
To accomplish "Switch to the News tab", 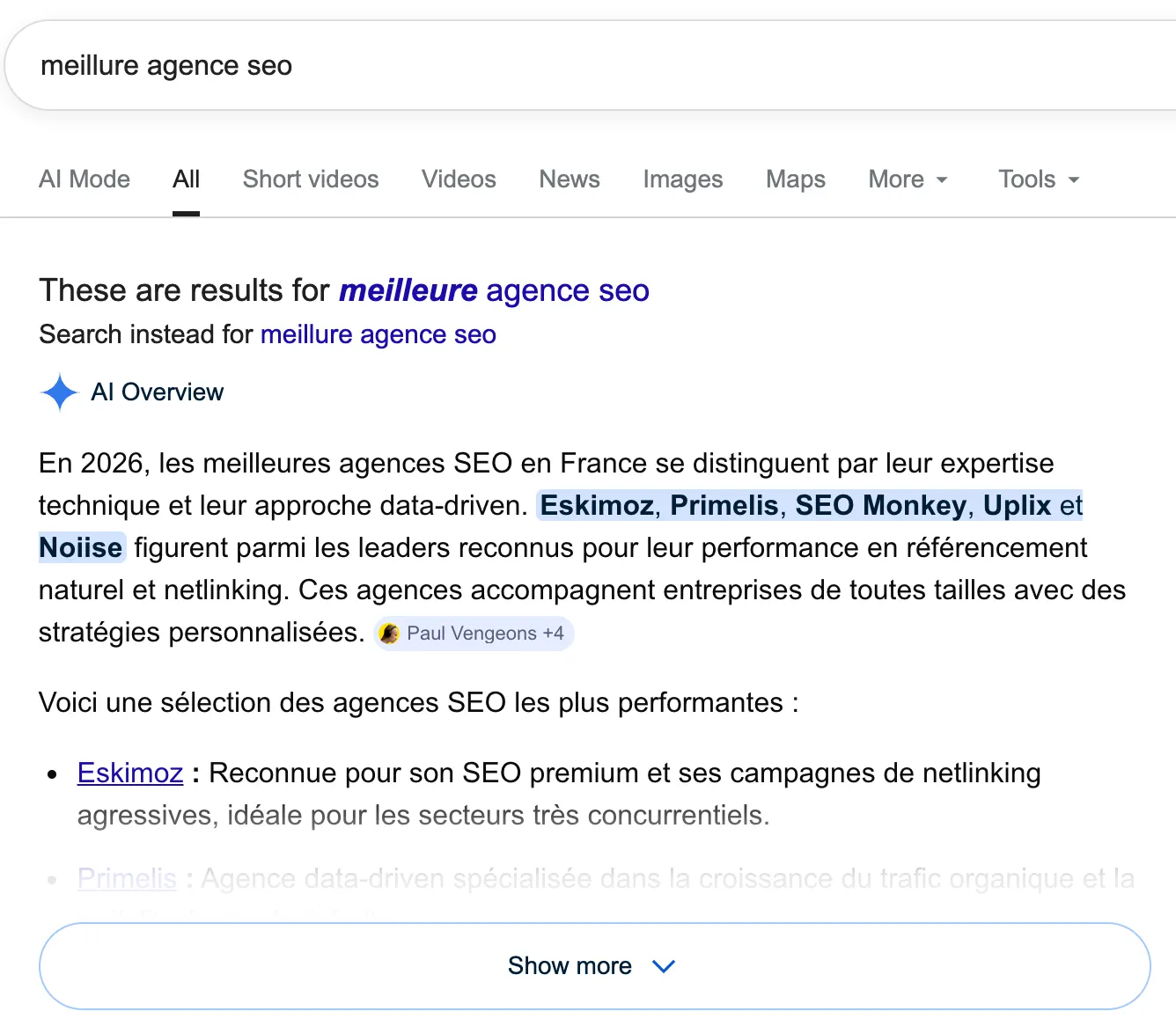I will point(570,180).
